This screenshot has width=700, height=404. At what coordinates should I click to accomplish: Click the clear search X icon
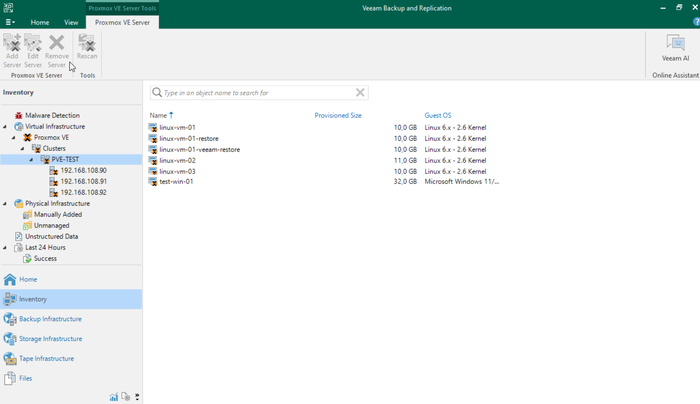360,93
